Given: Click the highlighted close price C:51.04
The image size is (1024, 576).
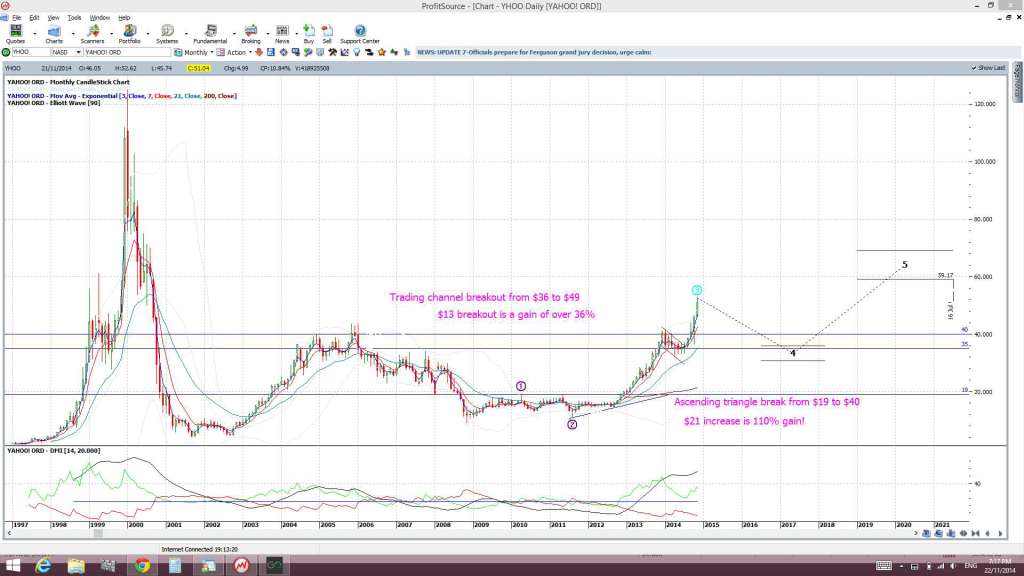Looking at the screenshot, I should coord(198,68).
